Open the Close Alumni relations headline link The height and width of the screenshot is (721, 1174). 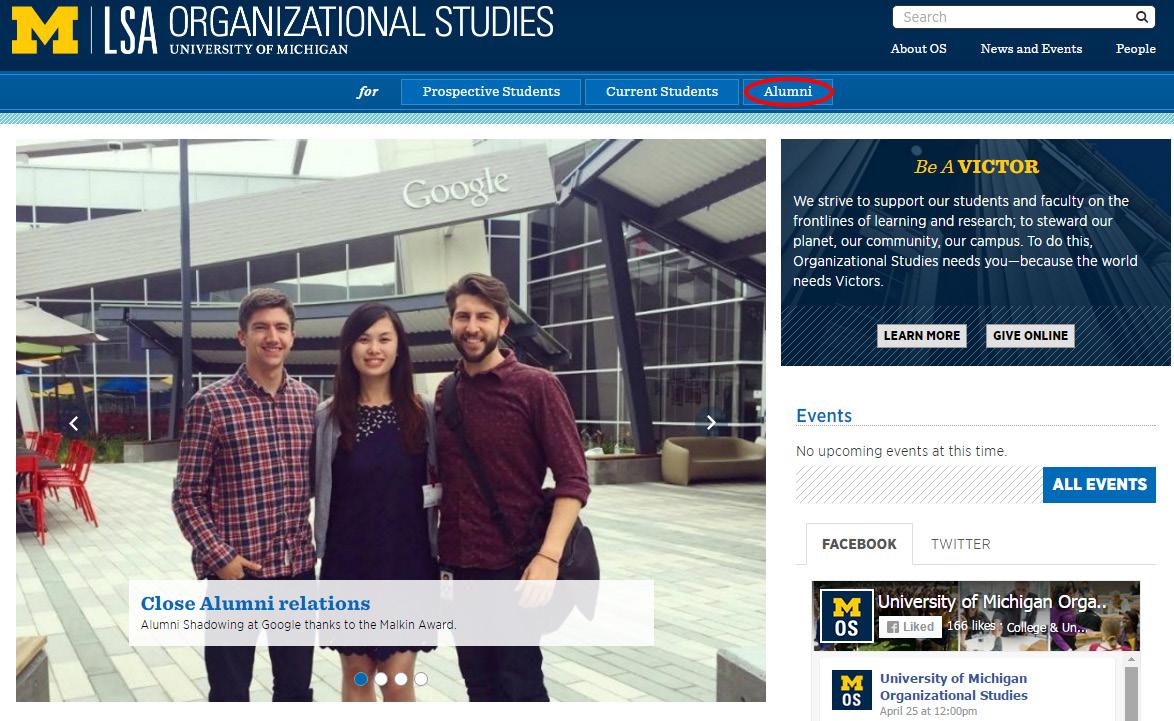coord(255,603)
